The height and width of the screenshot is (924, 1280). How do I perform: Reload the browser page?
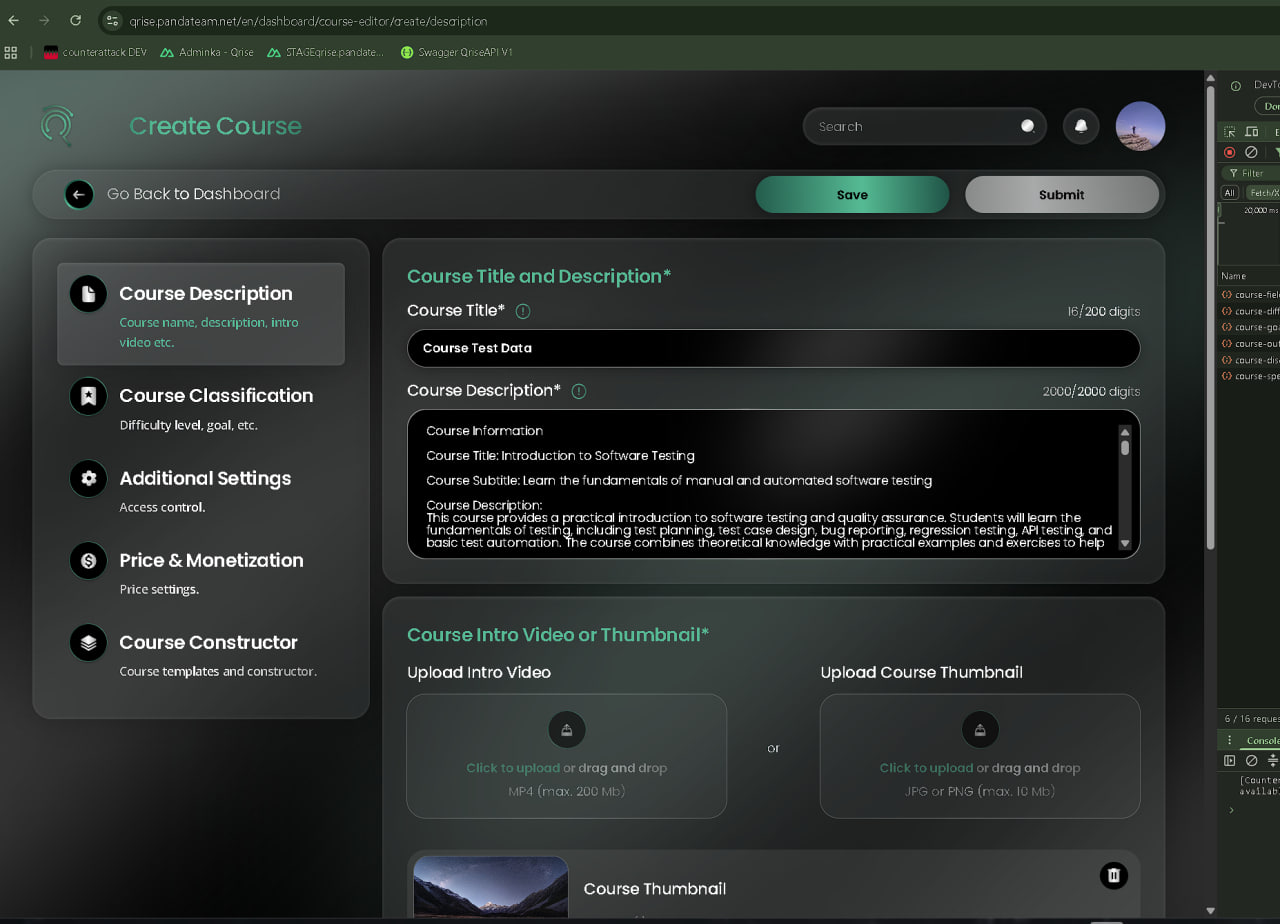tap(76, 20)
